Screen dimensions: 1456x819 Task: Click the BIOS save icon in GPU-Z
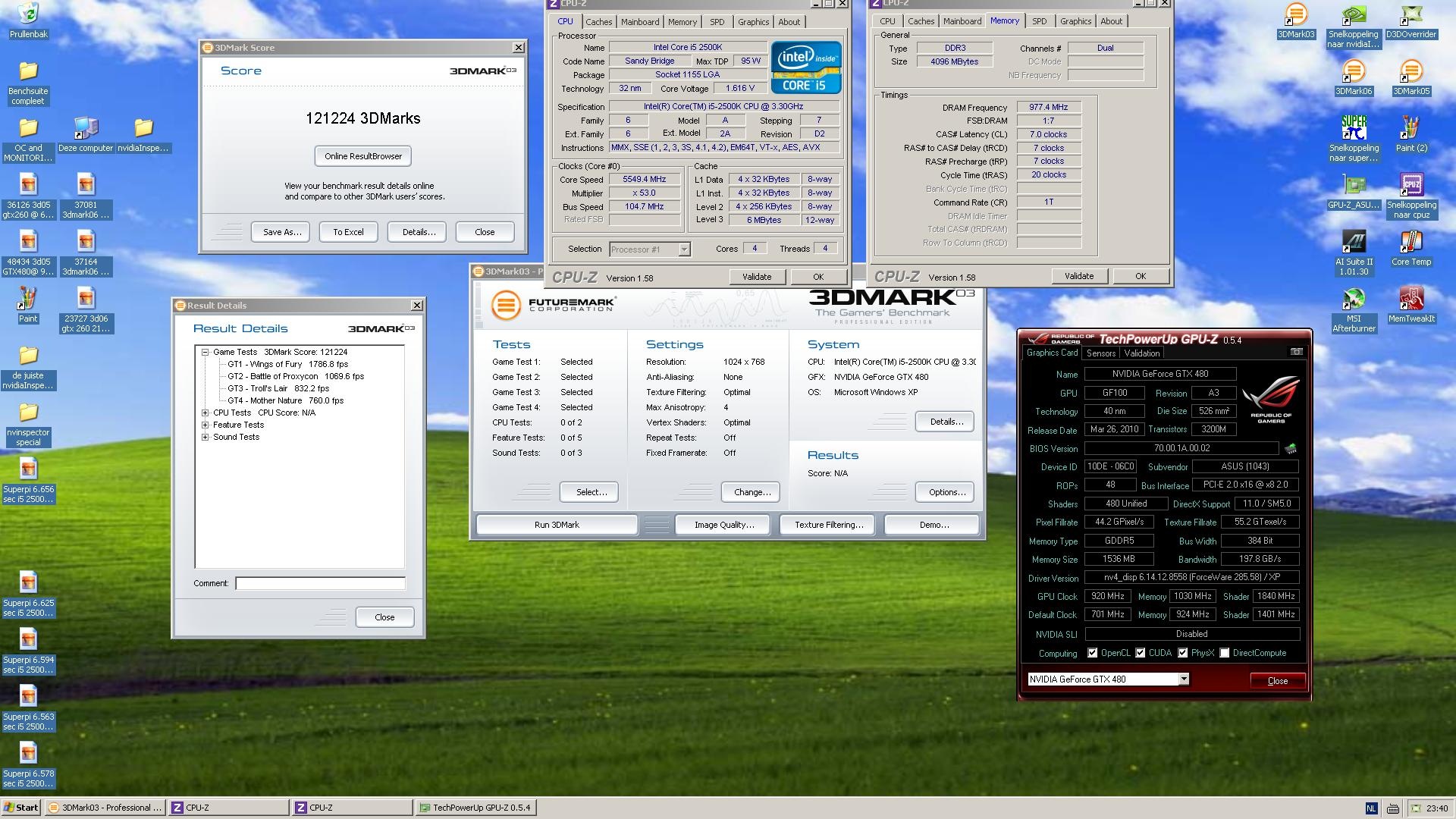tap(1291, 449)
